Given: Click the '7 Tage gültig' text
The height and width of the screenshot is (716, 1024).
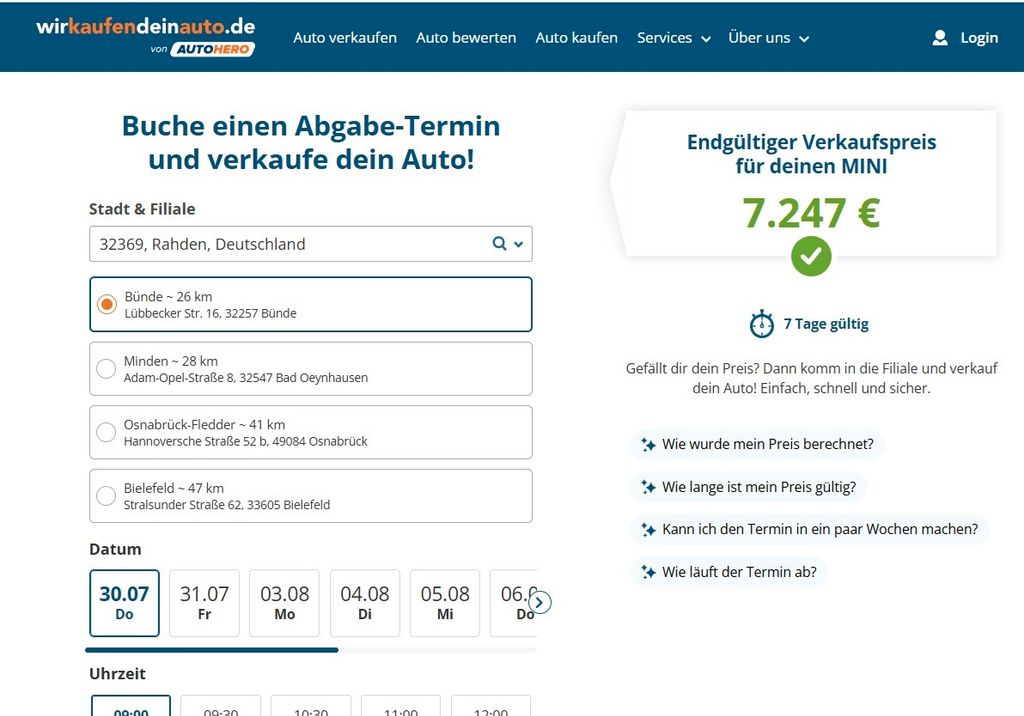Looking at the screenshot, I should click(826, 324).
